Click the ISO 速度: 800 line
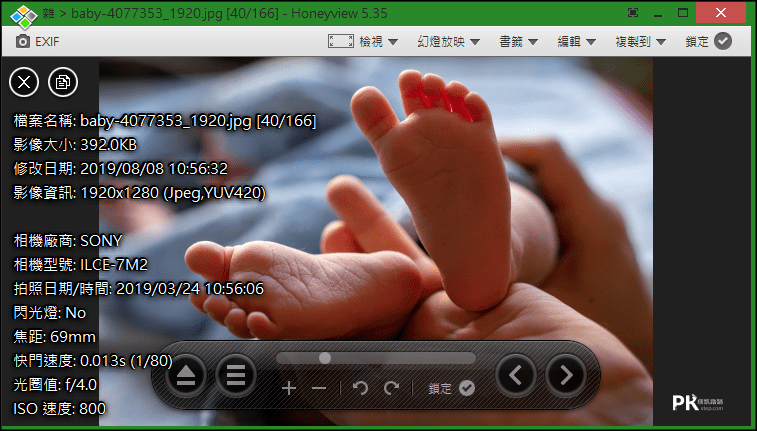The height and width of the screenshot is (431, 757). pyautogui.click(x=59, y=409)
